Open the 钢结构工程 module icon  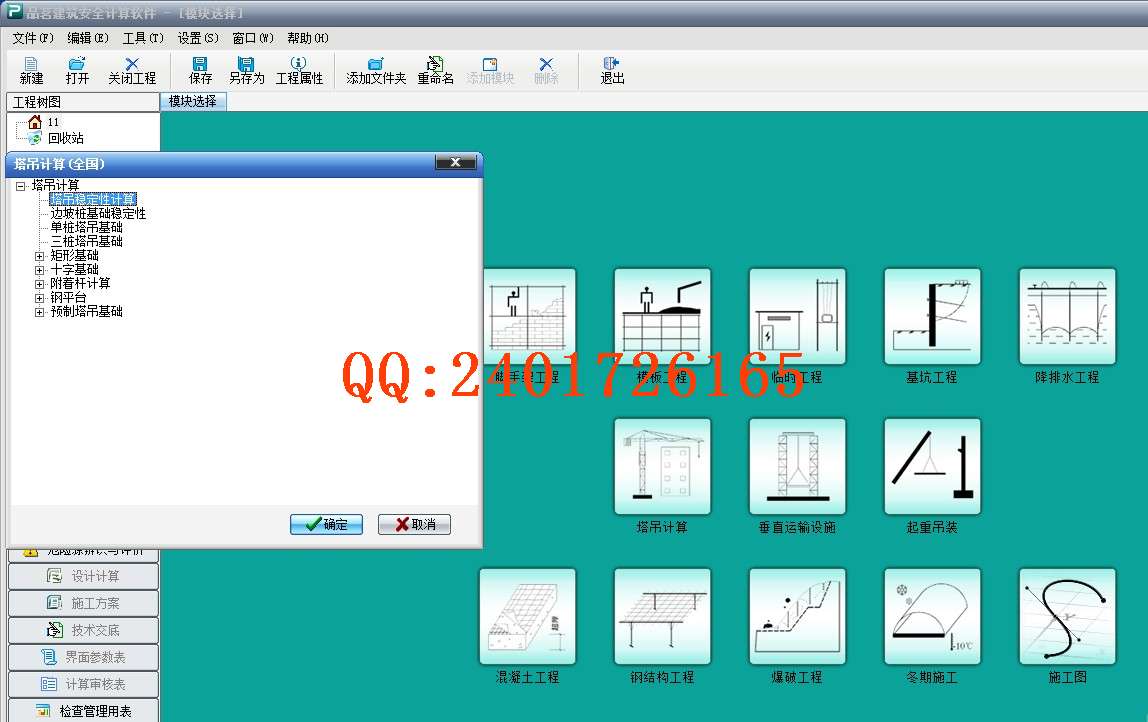click(662, 617)
